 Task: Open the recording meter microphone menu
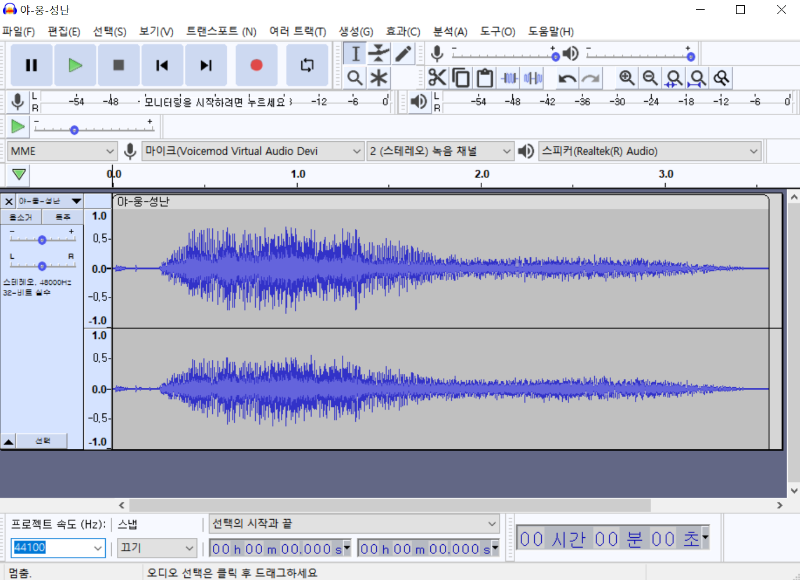point(17,102)
